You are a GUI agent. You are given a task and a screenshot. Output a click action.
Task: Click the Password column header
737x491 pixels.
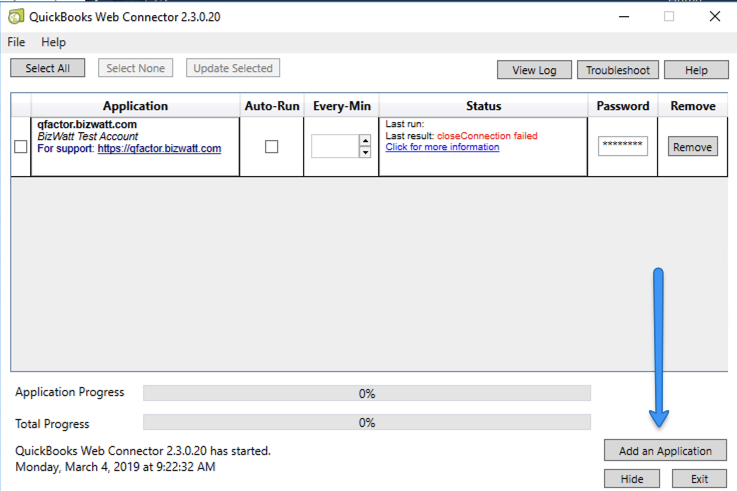click(623, 106)
